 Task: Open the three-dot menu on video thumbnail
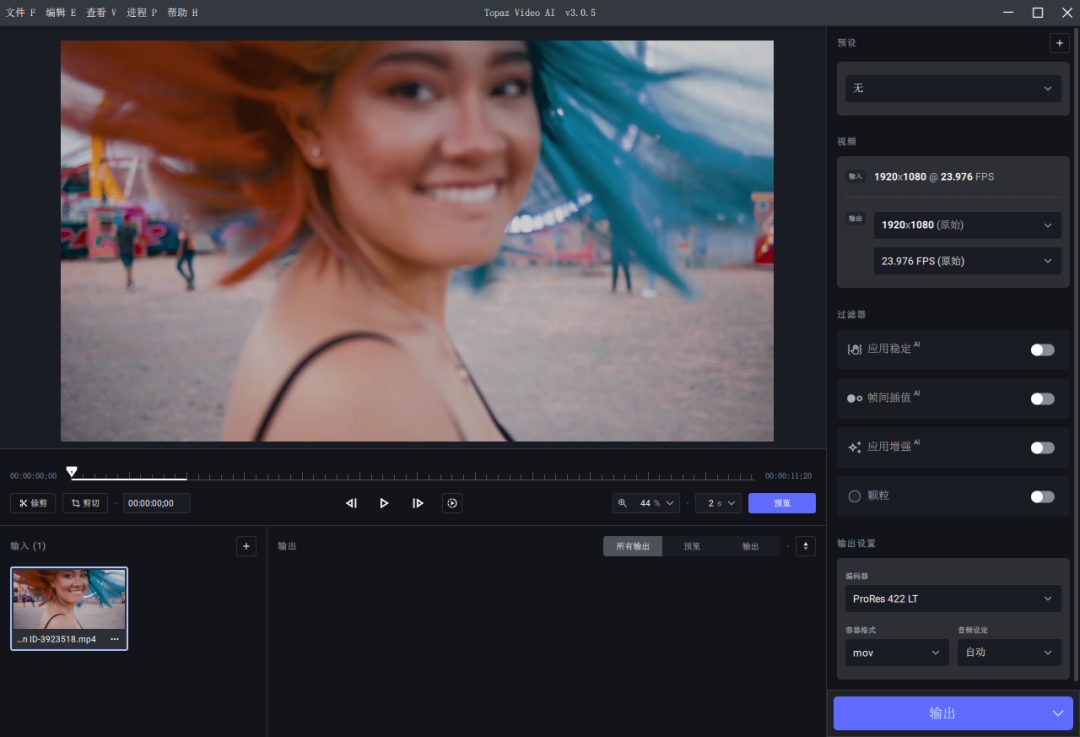pos(115,639)
